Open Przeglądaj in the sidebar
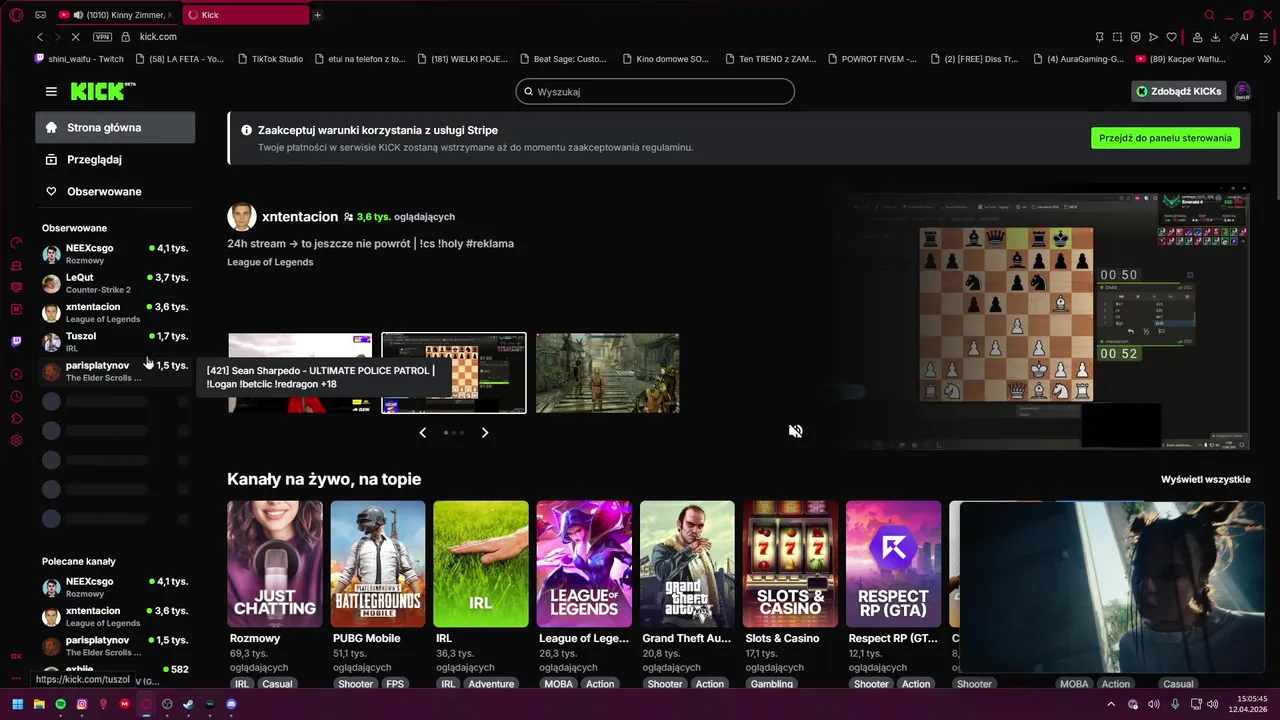The height and width of the screenshot is (720, 1280). pos(115,159)
